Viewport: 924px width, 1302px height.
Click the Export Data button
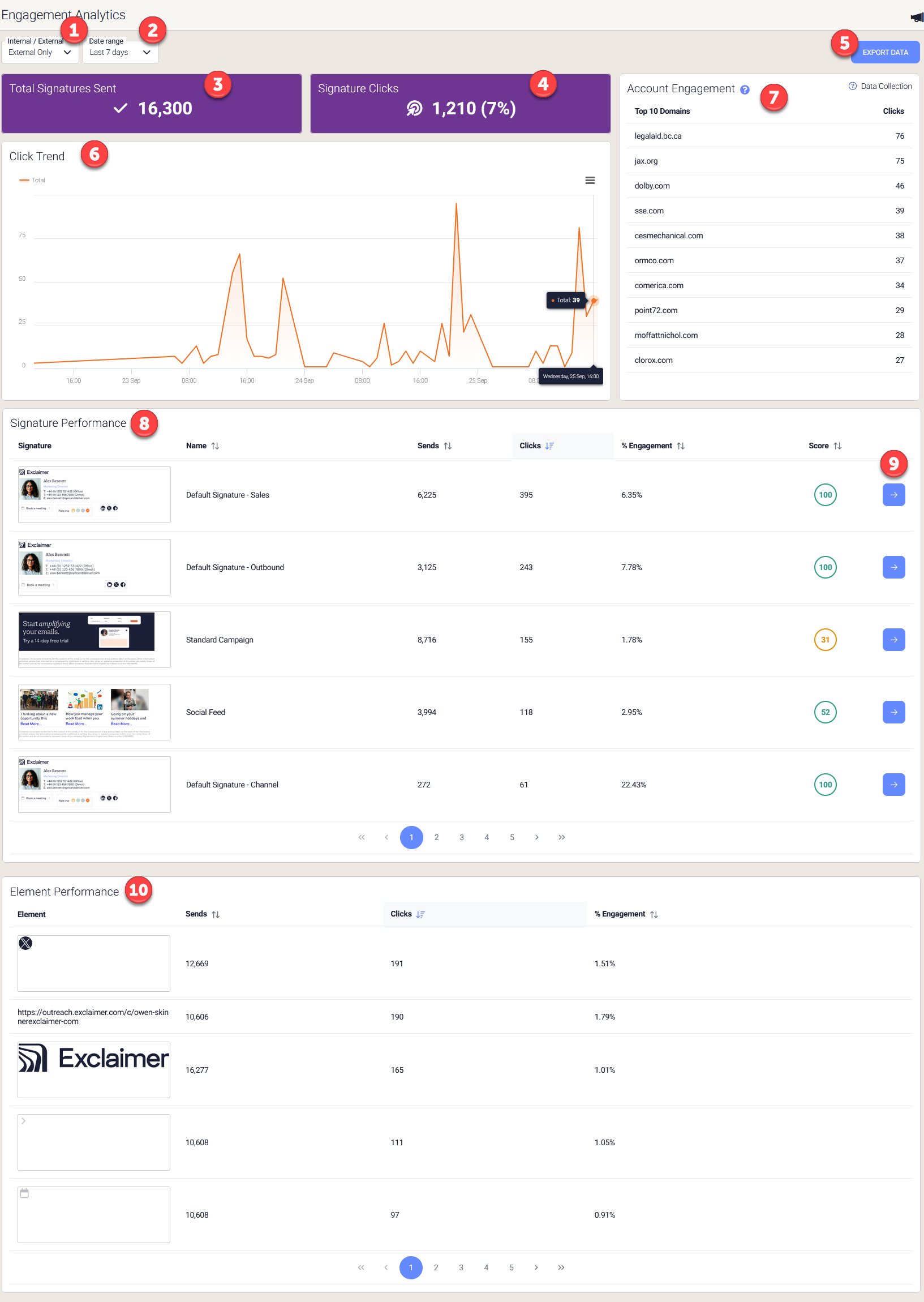(885, 52)
